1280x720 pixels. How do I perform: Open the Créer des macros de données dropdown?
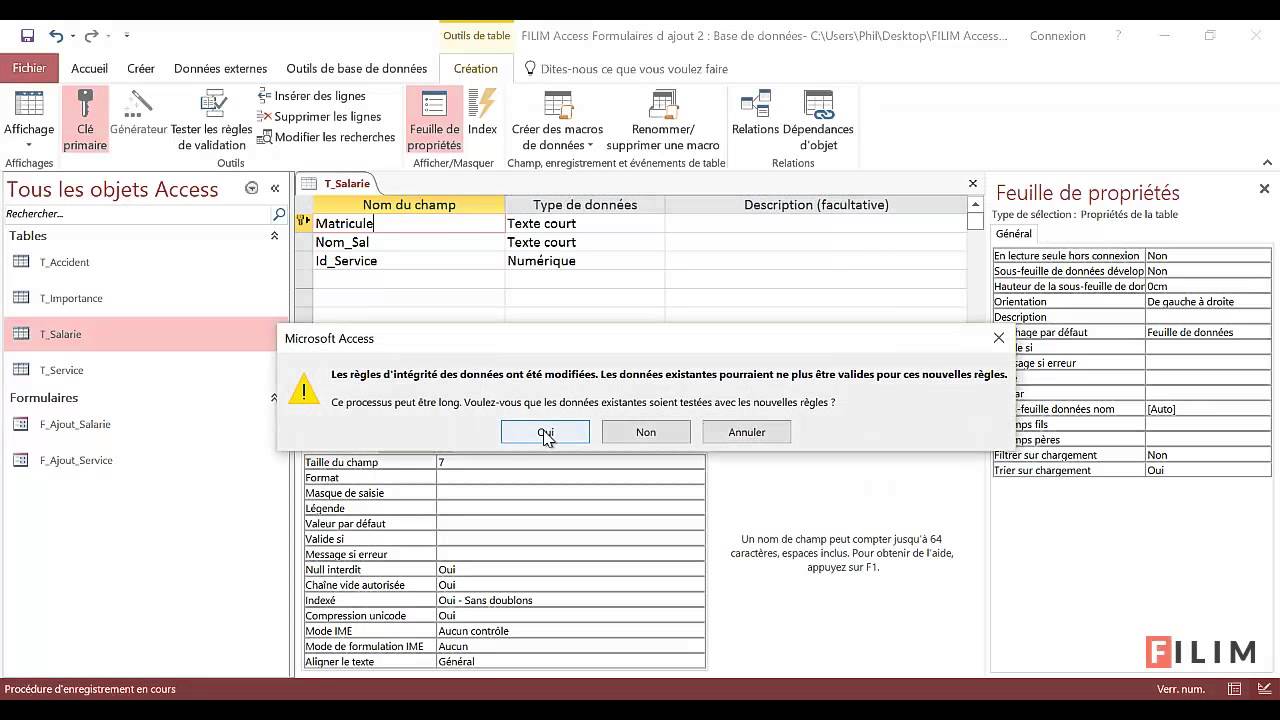[x=557, y=120]
